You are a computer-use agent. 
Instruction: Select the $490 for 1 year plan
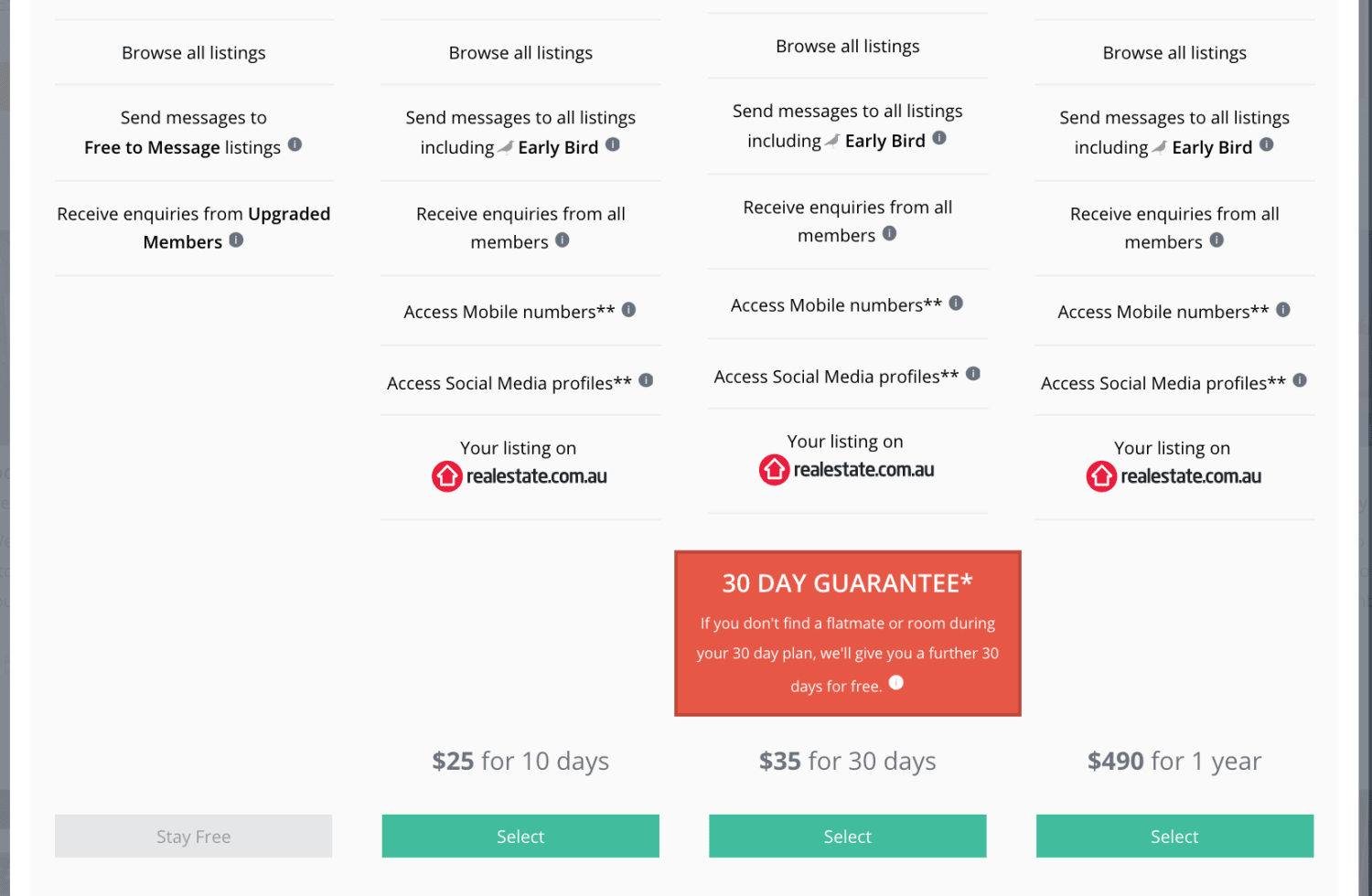tap(1174, 836)
